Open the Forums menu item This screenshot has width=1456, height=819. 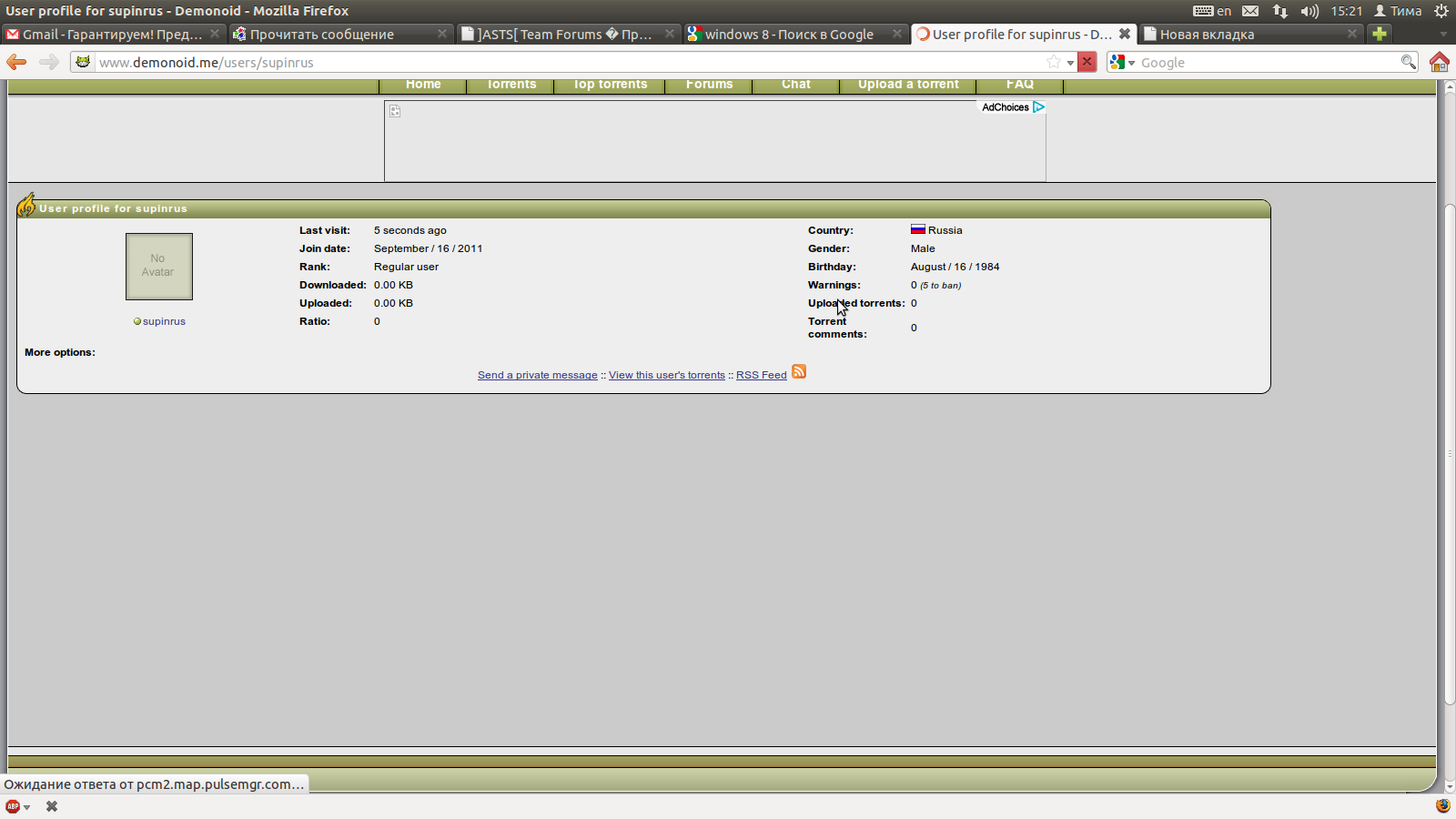pyautogui.click(x=710, y=85)
